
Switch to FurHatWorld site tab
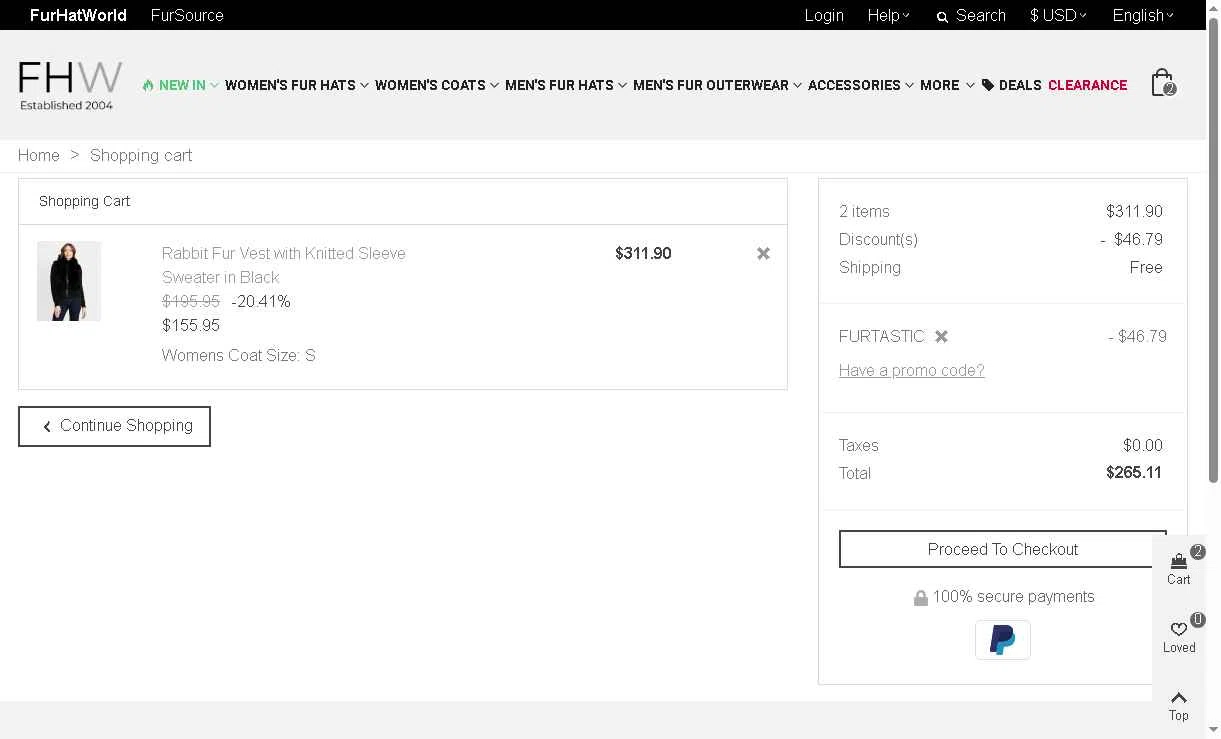78,15
